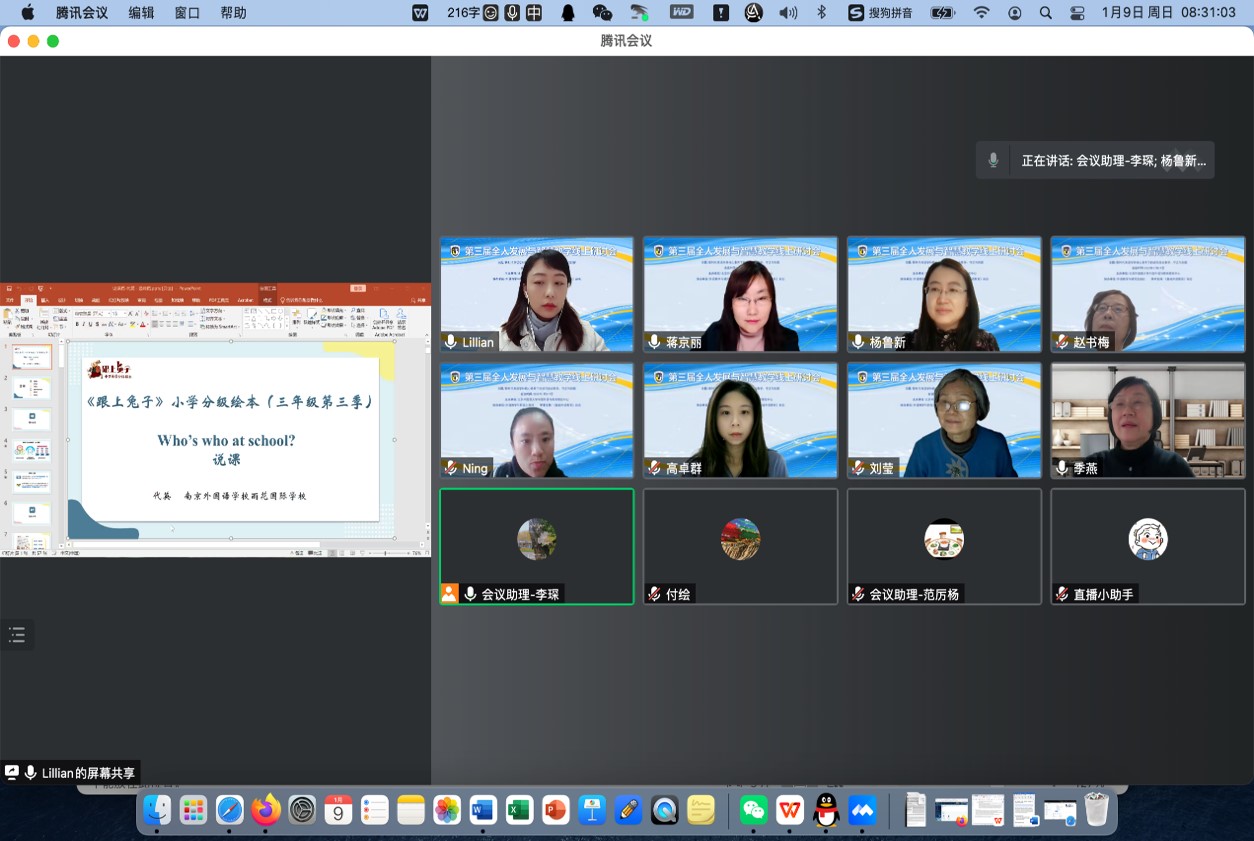Click 季燕's microphone indicator

tap(1062, 468)
